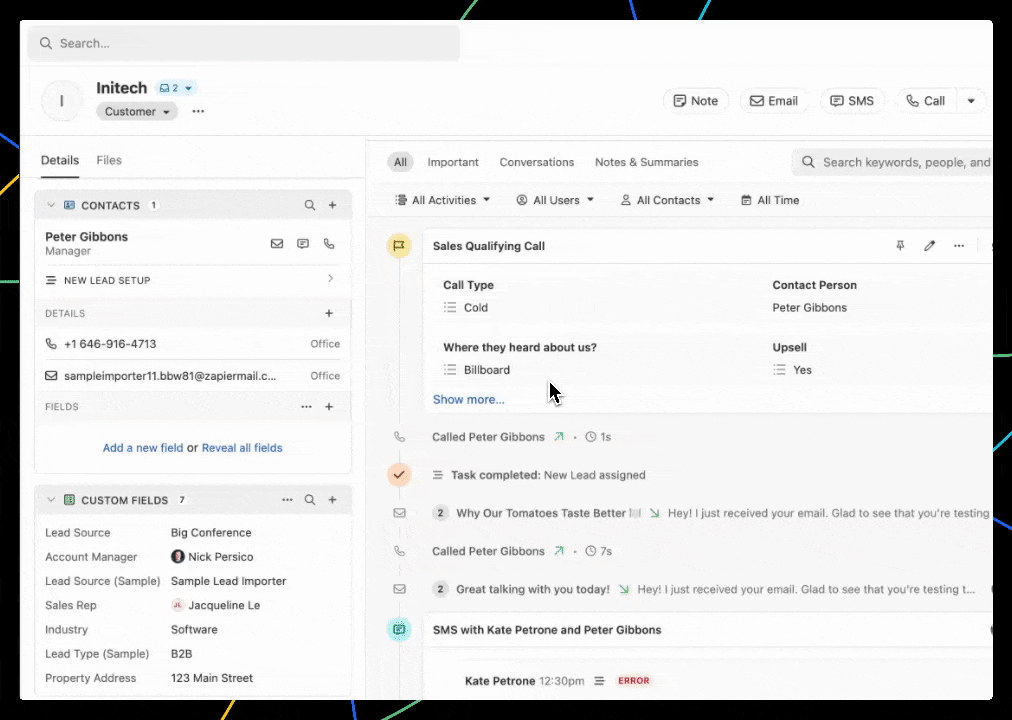The height and width of the screenshot is (720, 1012).
Task: Open Great talking with you today! email
Action: (x=532, y=589)
